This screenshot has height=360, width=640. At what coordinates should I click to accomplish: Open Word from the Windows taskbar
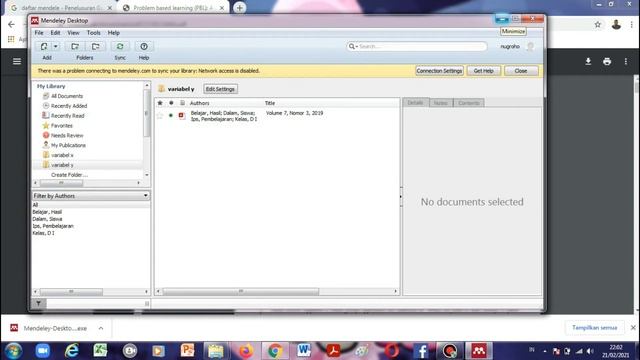304,351
